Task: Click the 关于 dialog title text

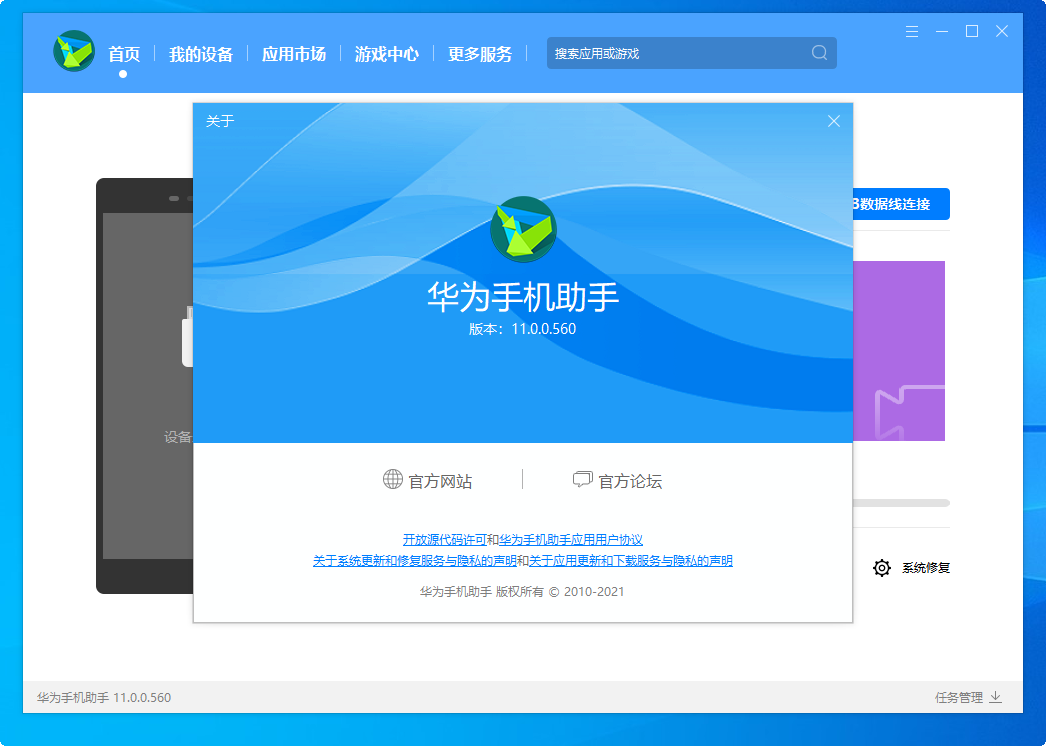Action: click(220, 121)
